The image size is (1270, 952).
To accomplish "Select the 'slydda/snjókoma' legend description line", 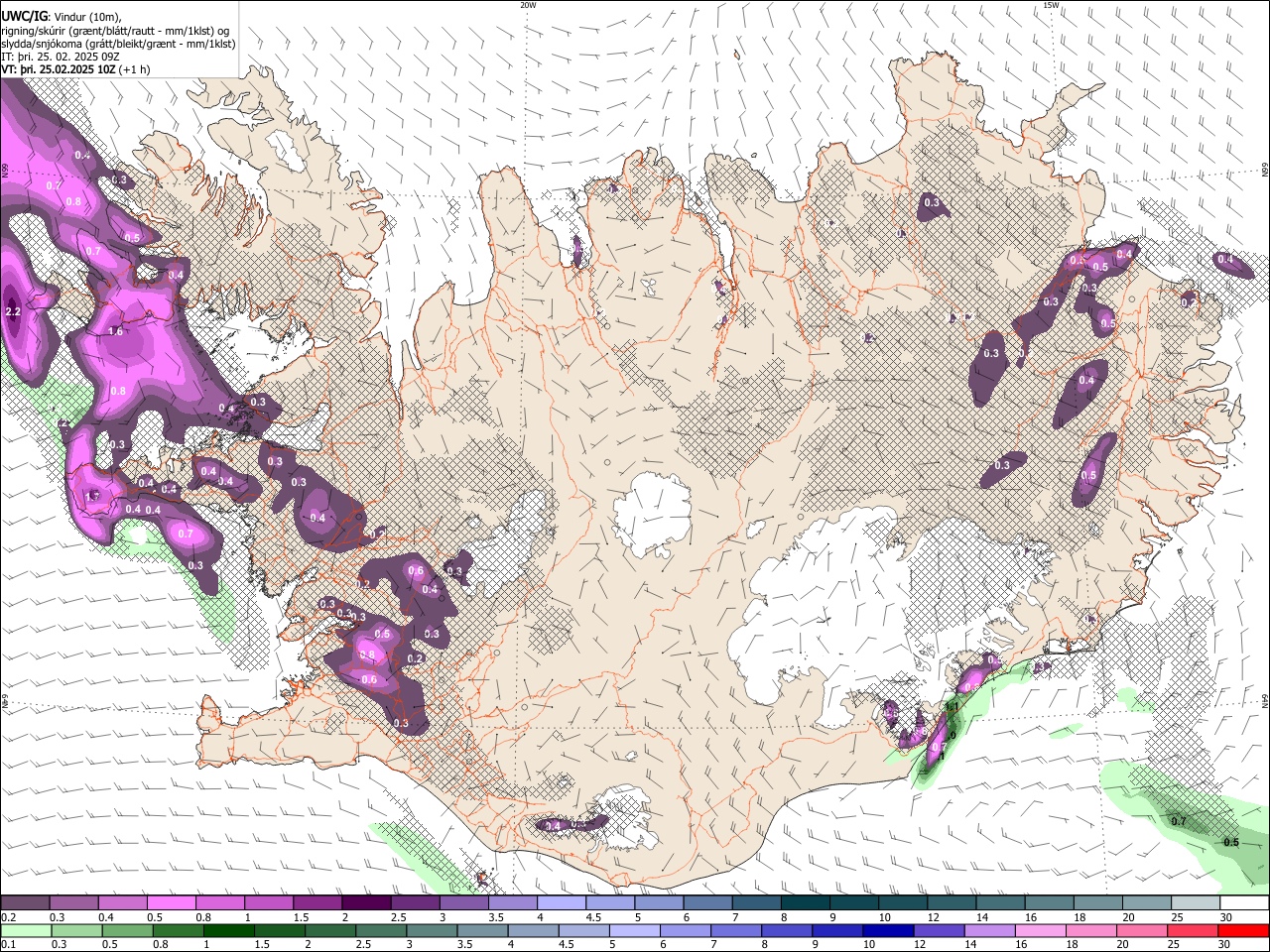I will [118, 44].
